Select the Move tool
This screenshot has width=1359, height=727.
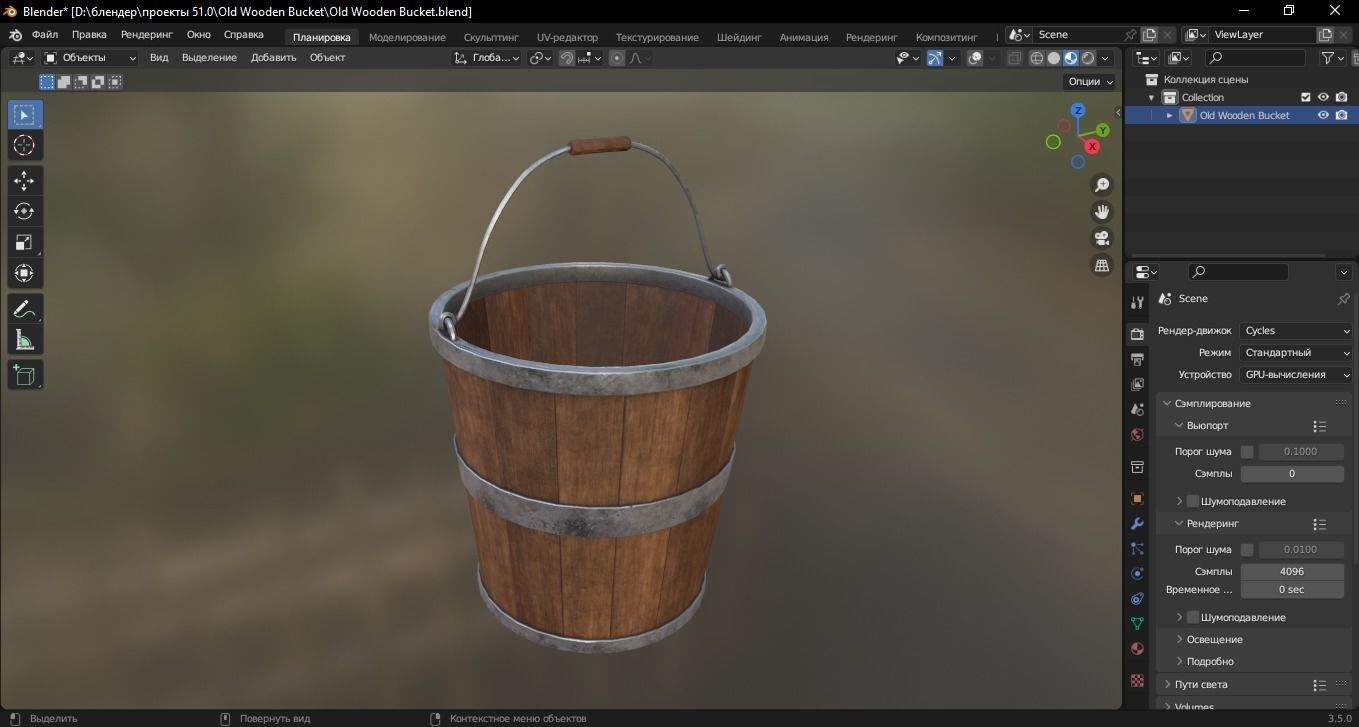pos(25,181)
